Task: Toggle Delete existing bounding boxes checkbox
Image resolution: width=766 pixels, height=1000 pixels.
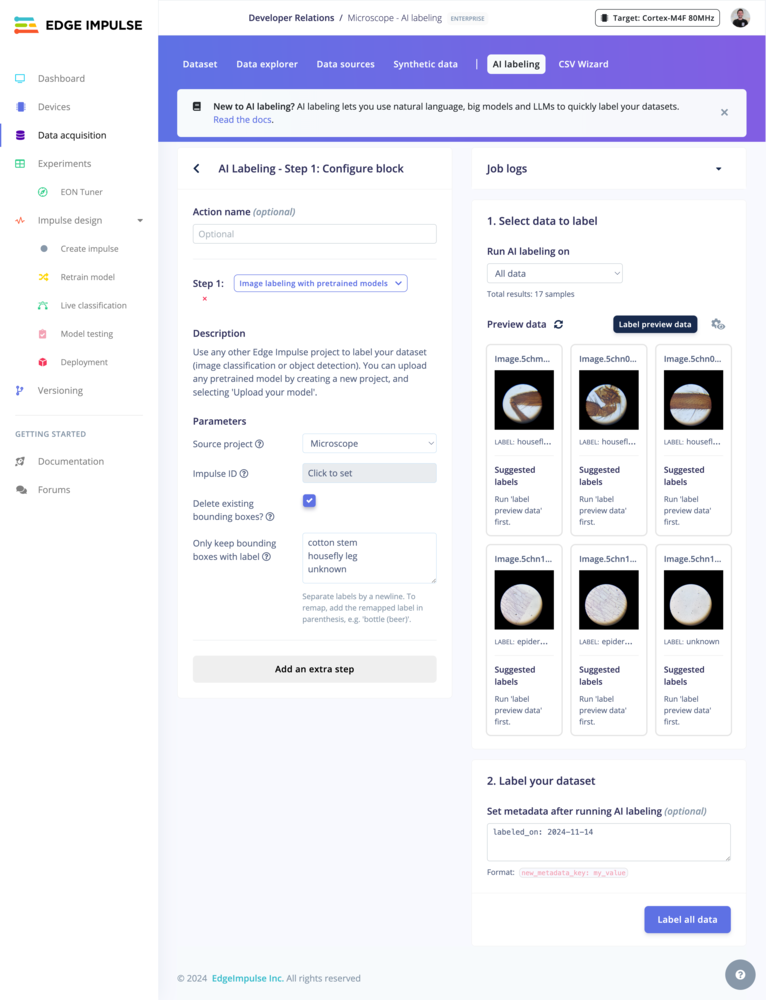Action: (x=309, y=501)
